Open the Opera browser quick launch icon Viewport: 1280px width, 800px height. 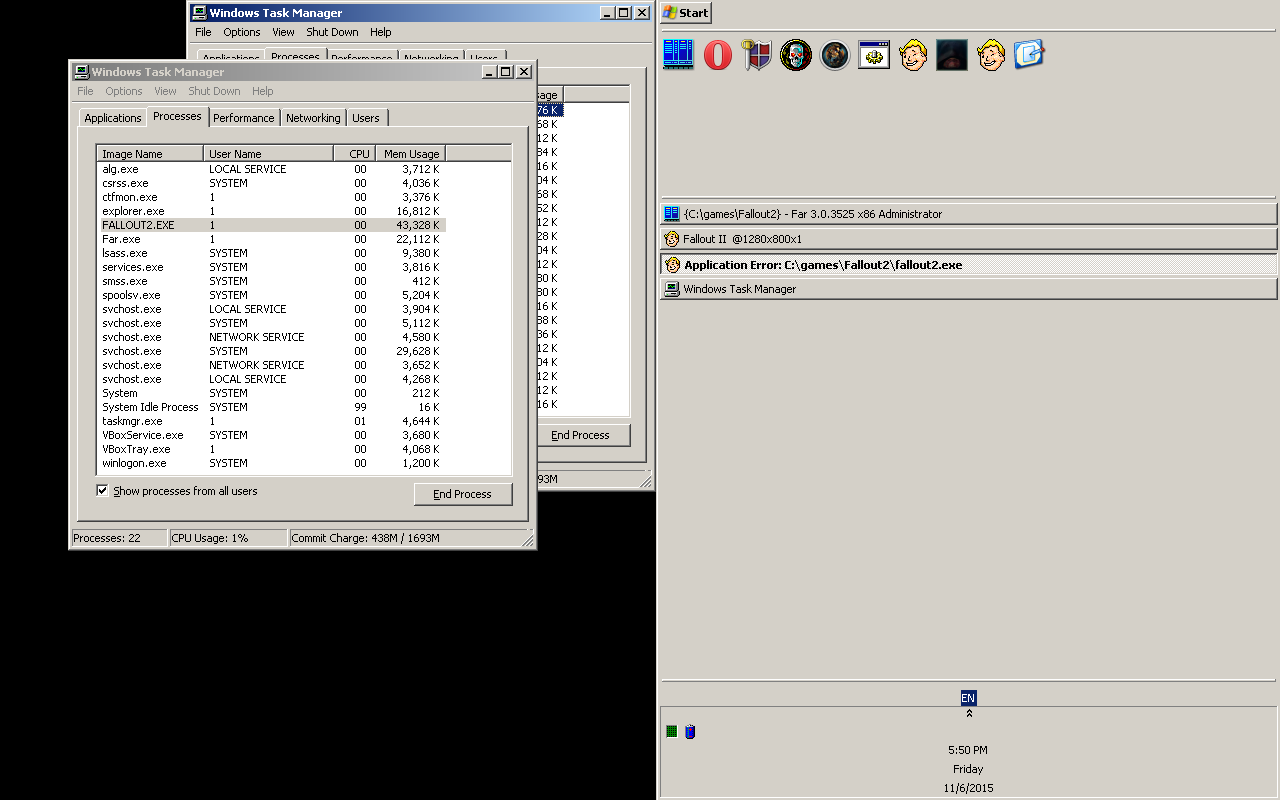[717, 54]
